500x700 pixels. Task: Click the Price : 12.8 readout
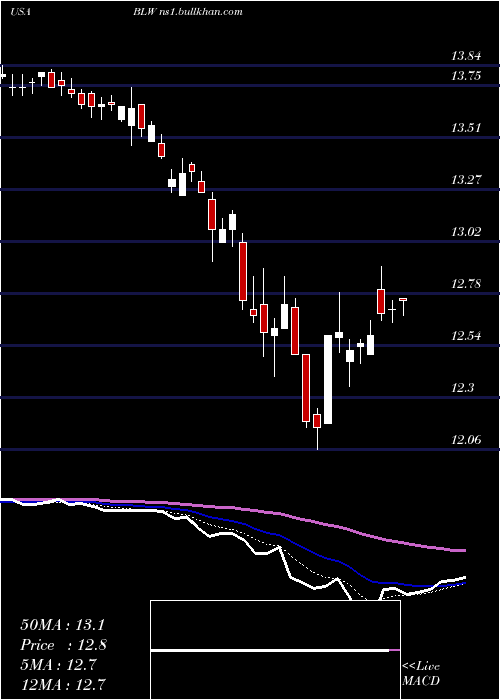[x=64, y=645]
